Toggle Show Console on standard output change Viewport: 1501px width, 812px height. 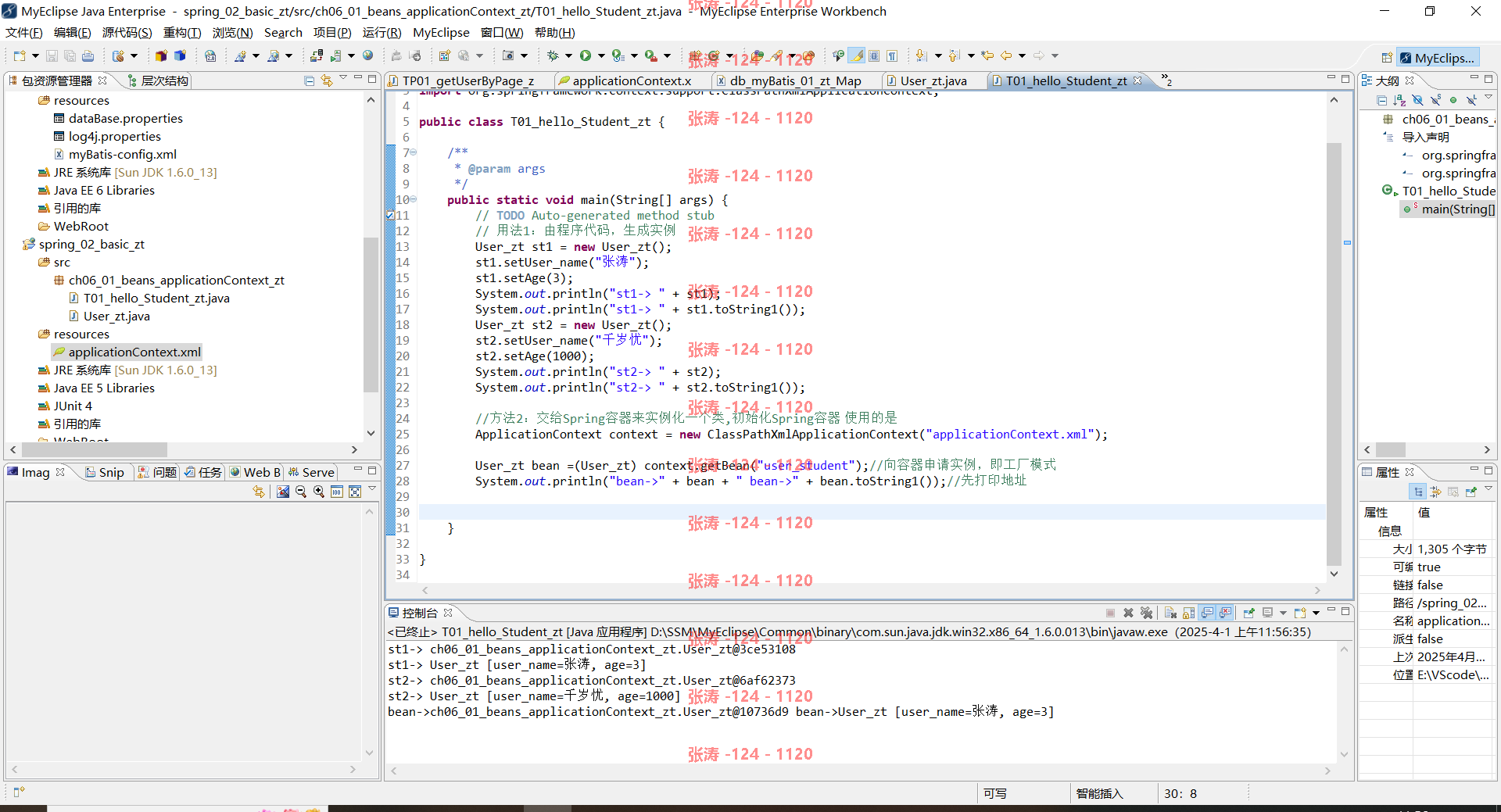click(1207, 613)
